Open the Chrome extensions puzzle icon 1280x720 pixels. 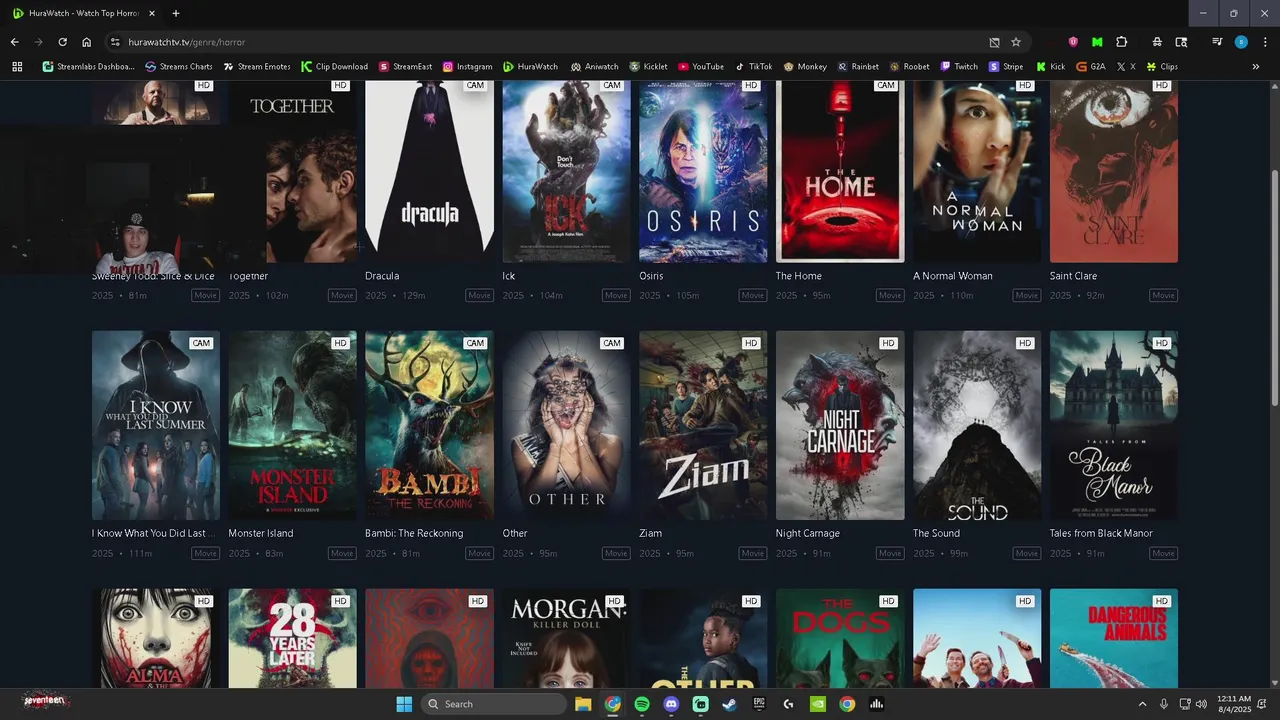pyautogui.click(x=1121, y=42)
